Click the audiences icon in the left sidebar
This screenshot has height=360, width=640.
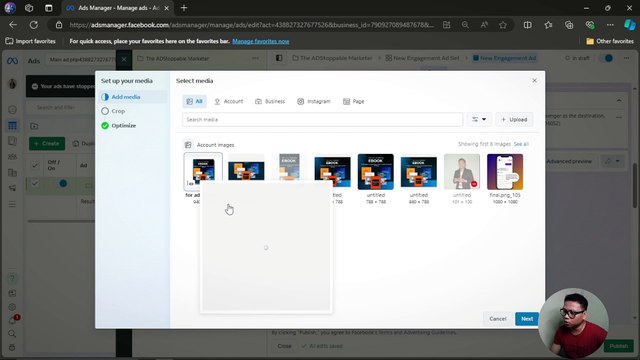(x=12, y=157)
